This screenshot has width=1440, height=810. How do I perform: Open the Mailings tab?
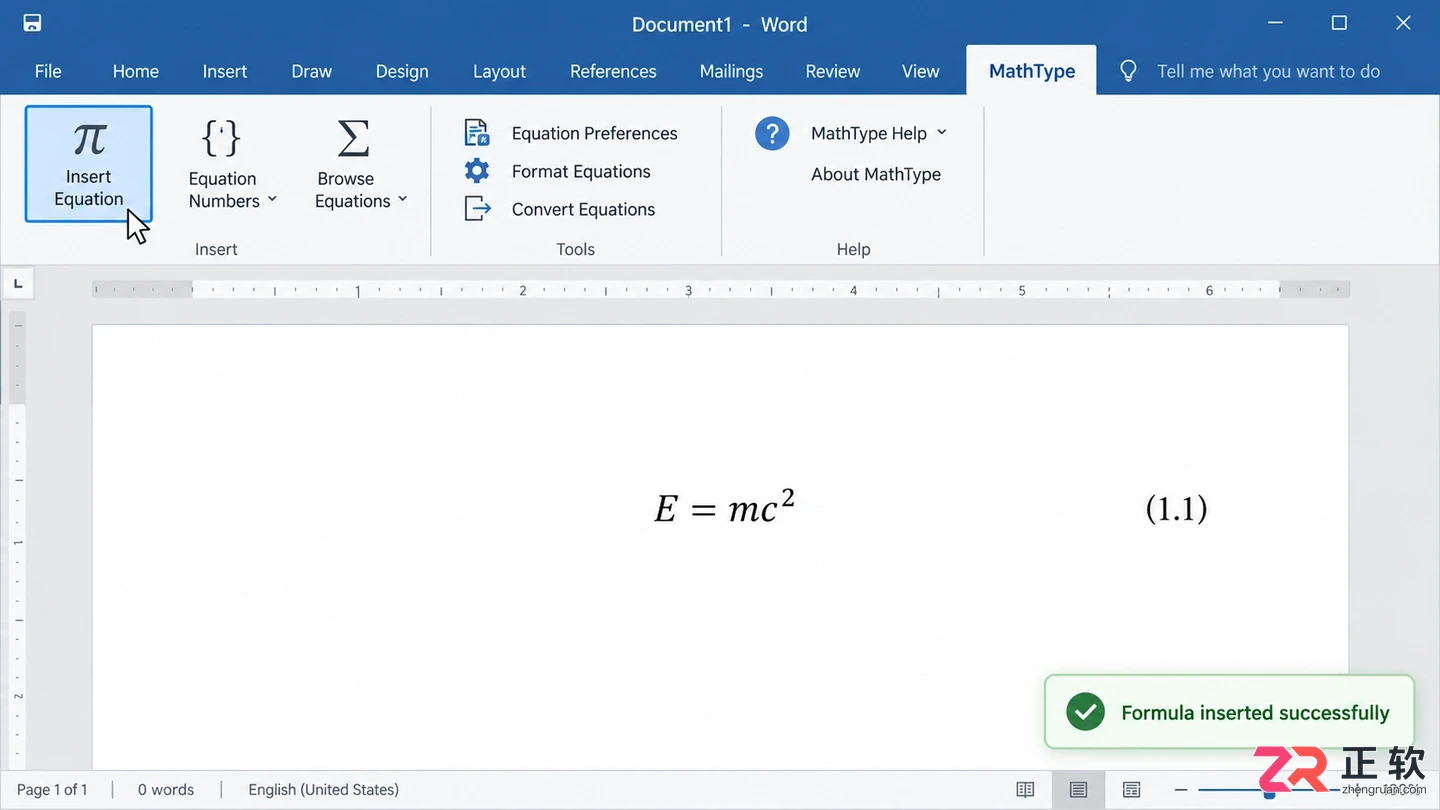[731, 71]
